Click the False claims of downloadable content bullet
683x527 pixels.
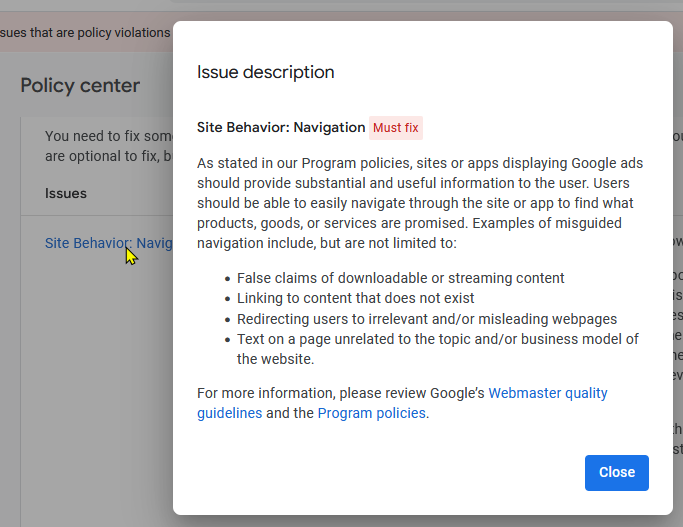point(400,278)
